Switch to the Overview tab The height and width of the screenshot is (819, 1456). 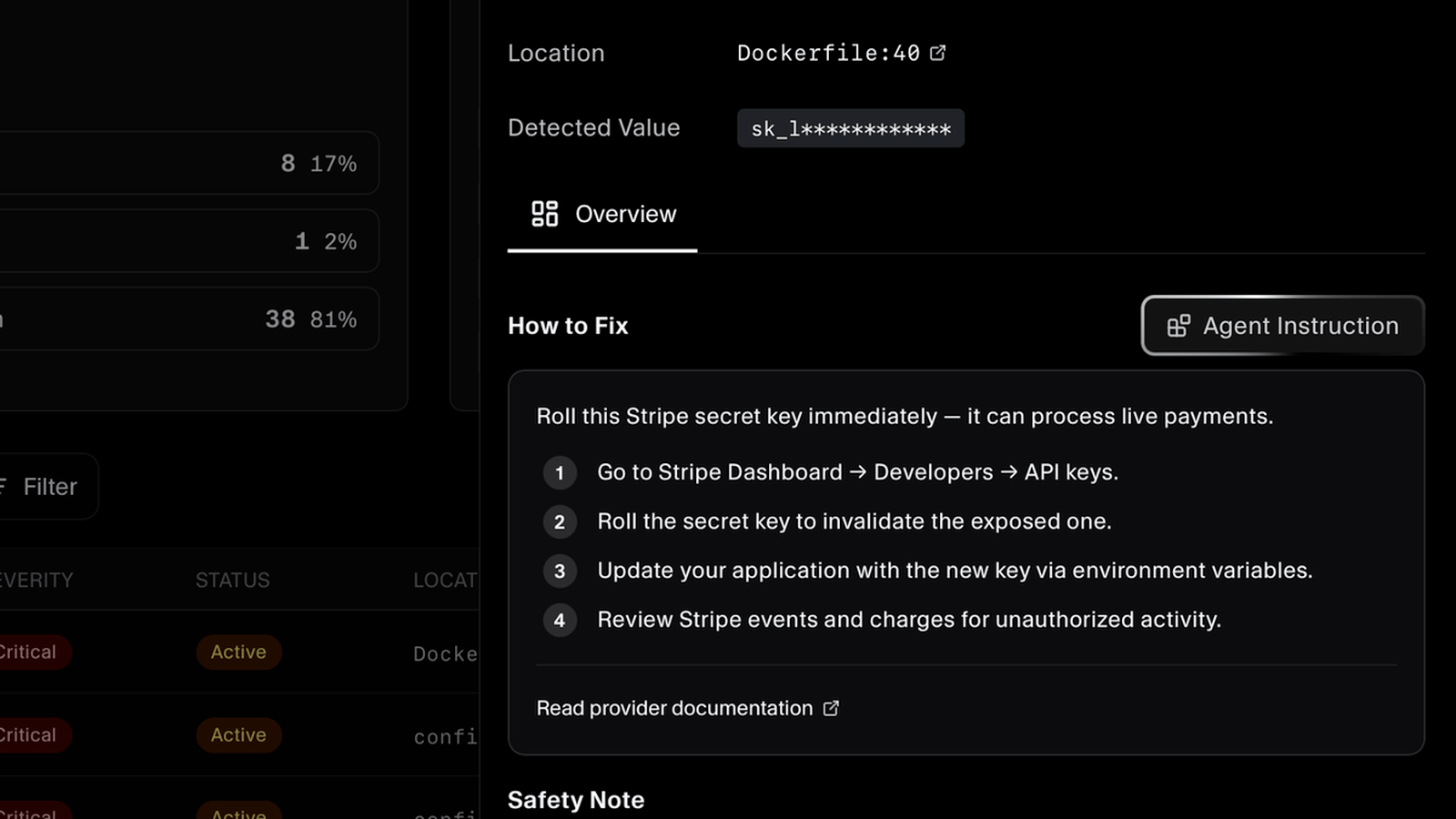click(602, 215)
